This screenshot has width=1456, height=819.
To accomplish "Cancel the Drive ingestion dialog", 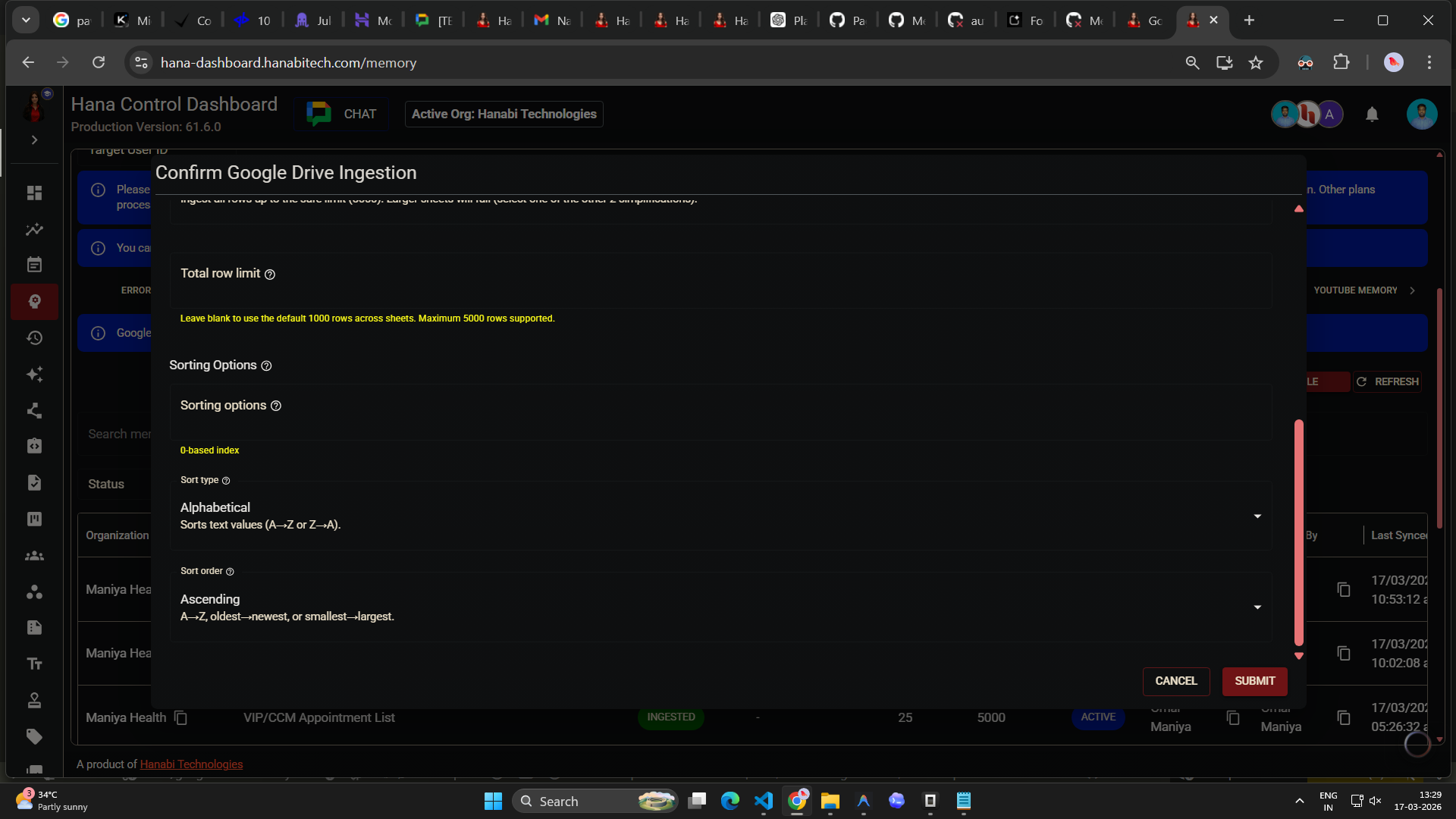I will click(x=1175, y=681).
